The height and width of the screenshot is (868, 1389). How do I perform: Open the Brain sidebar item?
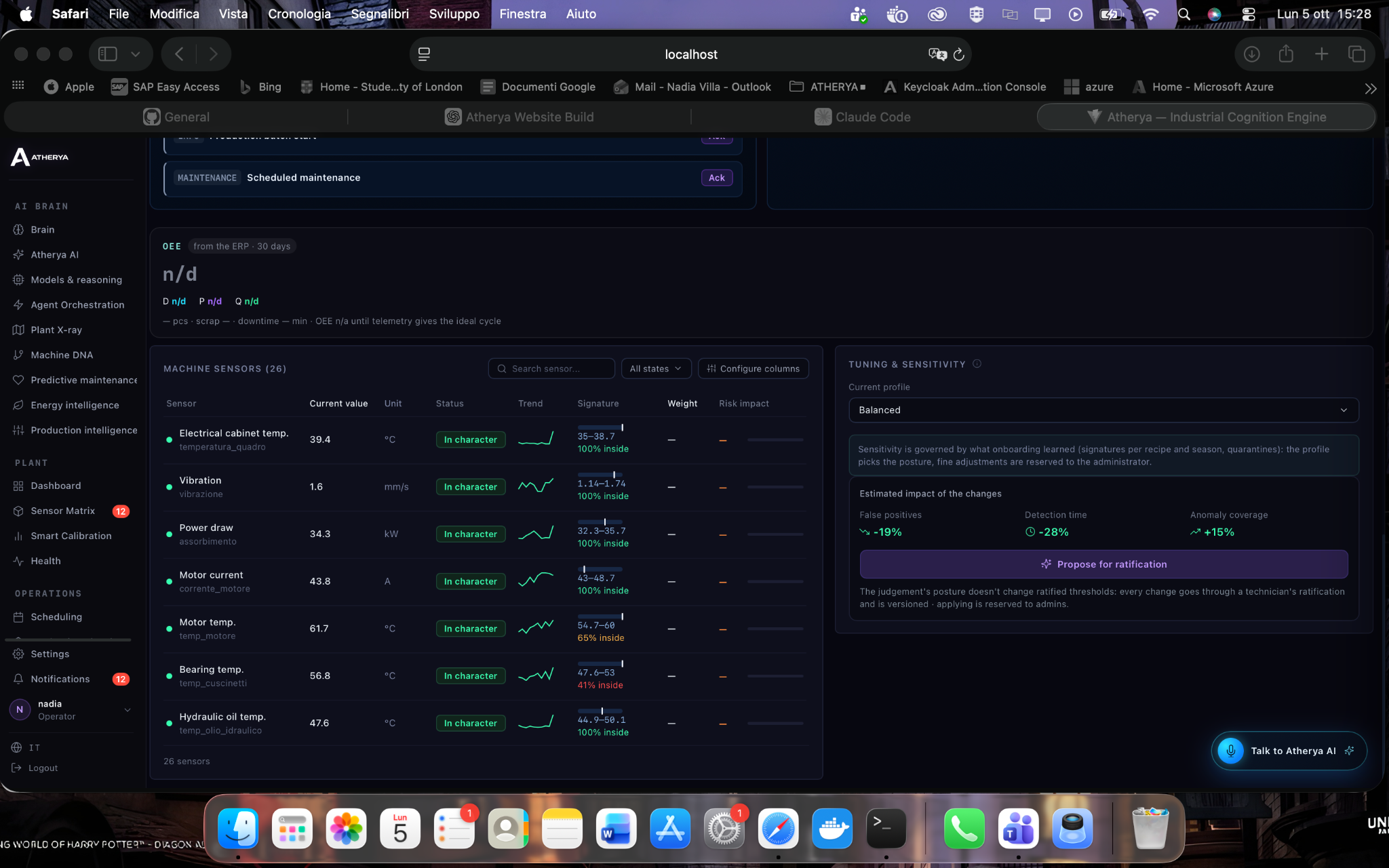tap(42, 229)
